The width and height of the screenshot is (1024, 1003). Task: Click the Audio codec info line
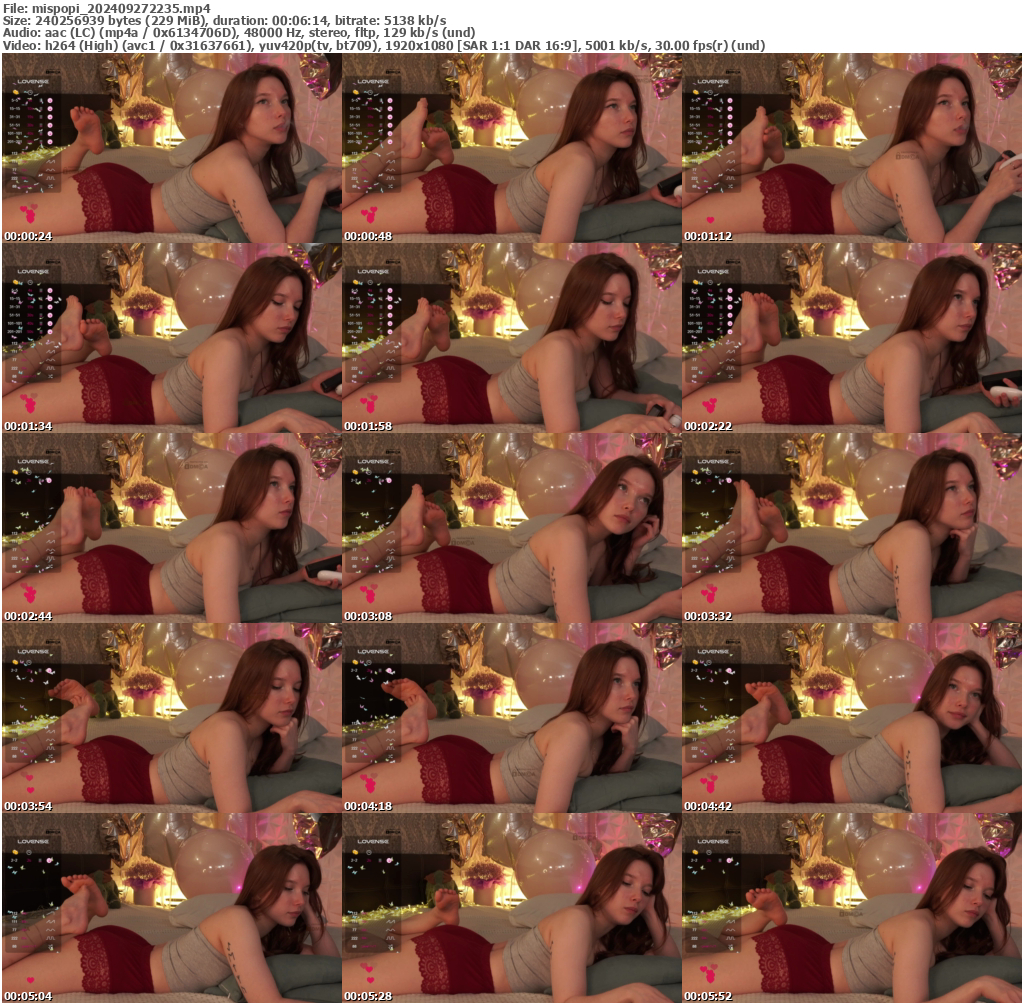coord(239,32)
